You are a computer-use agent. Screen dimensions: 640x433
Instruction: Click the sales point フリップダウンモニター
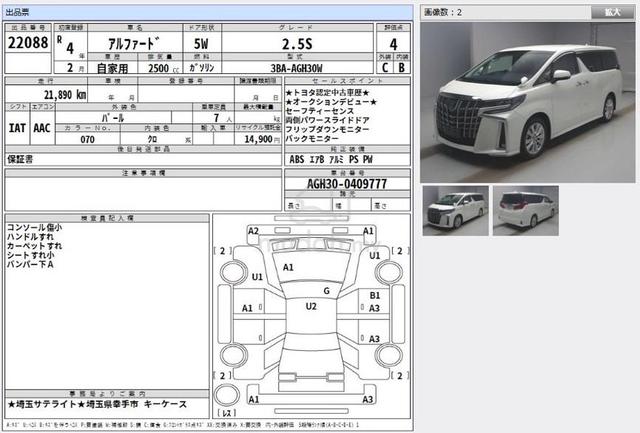click(x=327, y=129)
